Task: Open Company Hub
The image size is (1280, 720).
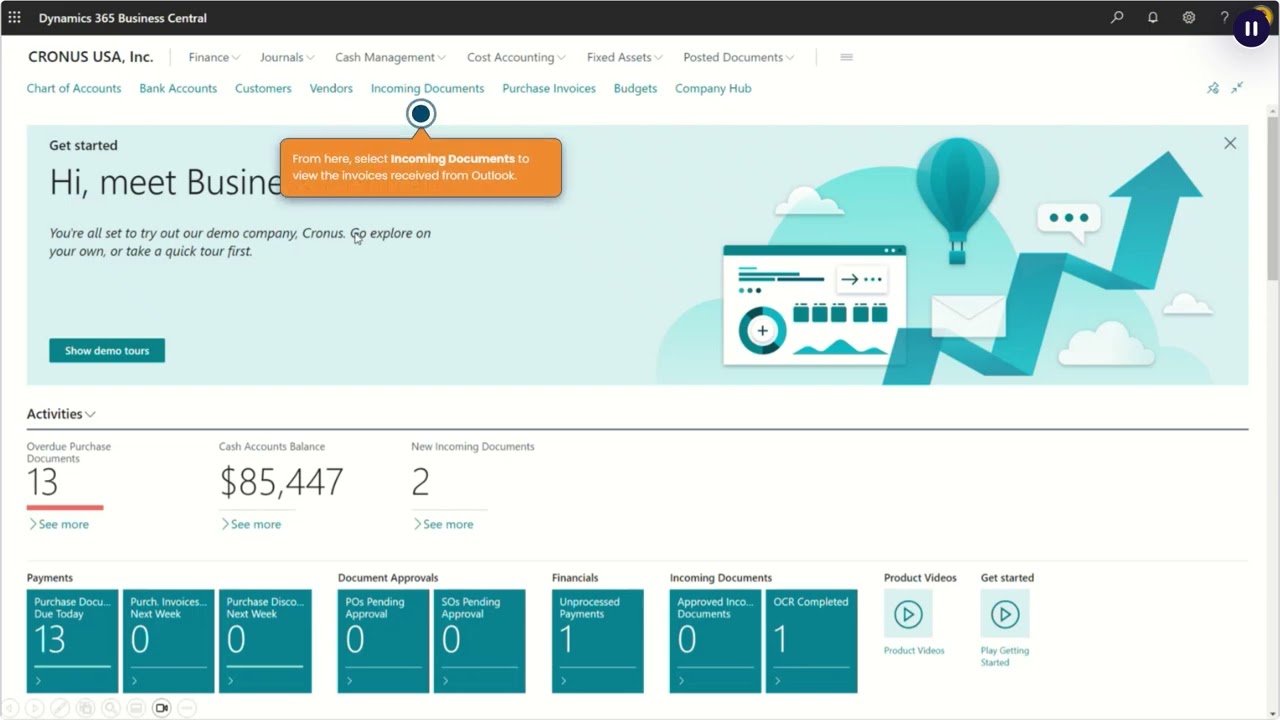Action: coord(713,88)
